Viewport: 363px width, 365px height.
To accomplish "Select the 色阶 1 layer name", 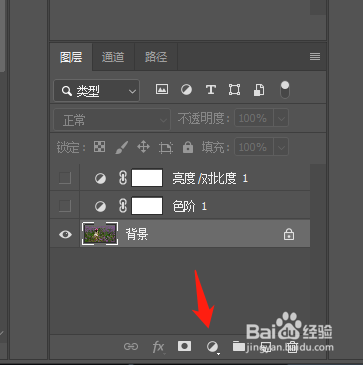I will 189,207.
